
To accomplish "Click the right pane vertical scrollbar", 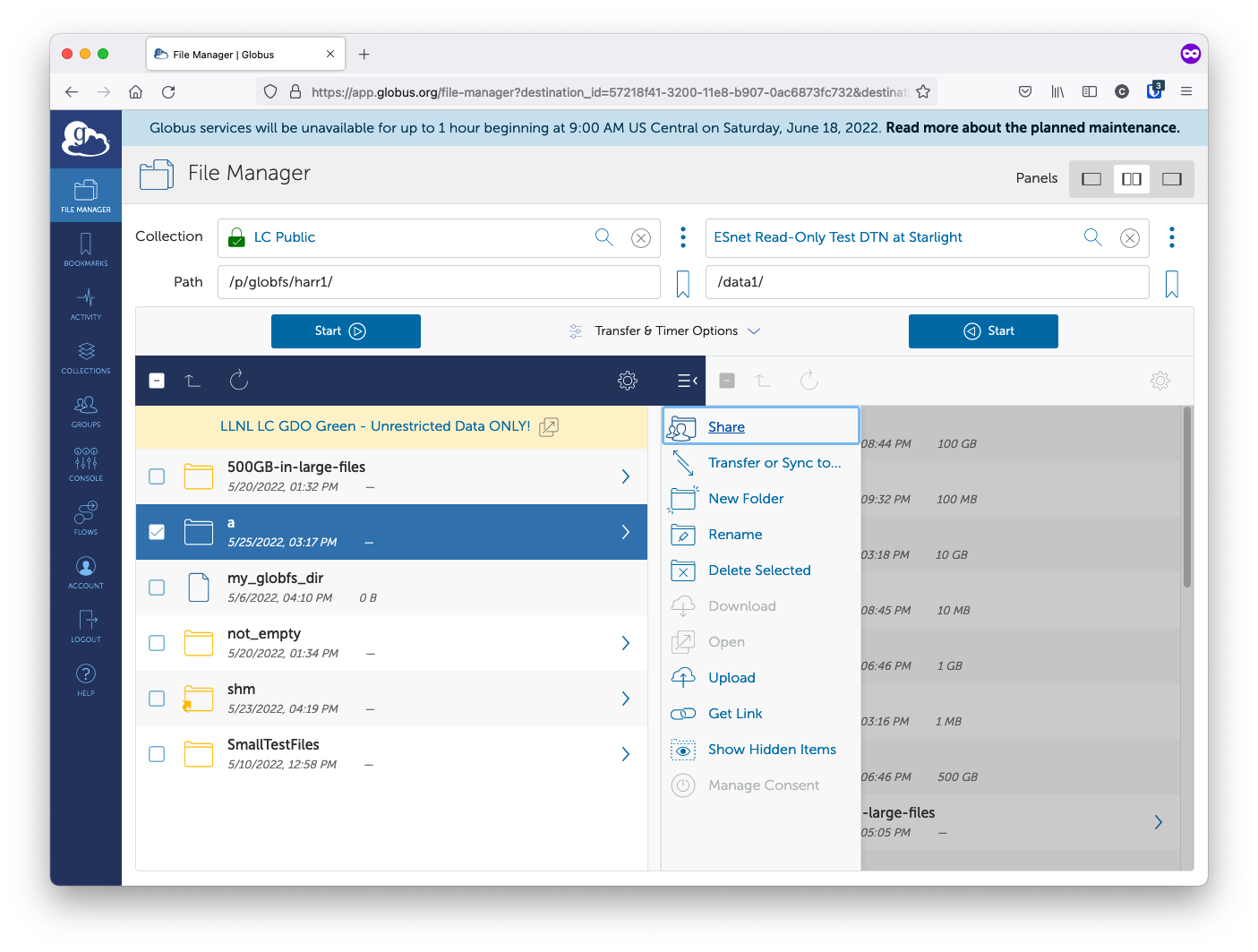I will 1187,498.
